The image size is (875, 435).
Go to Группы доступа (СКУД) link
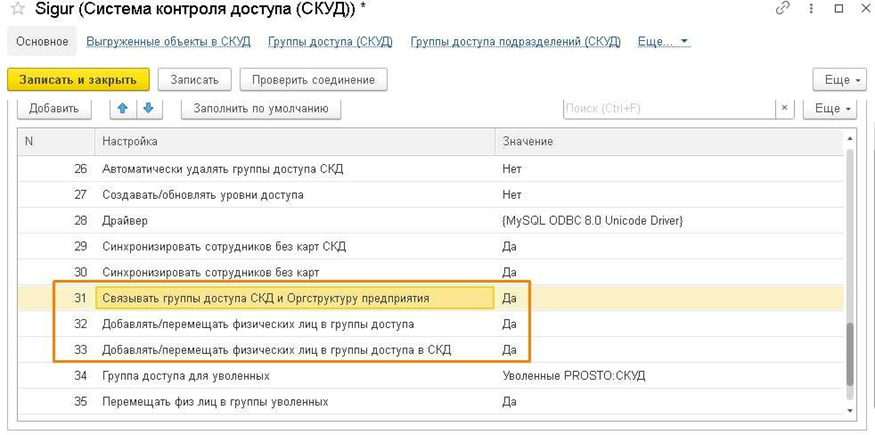(x=330, y=42)
